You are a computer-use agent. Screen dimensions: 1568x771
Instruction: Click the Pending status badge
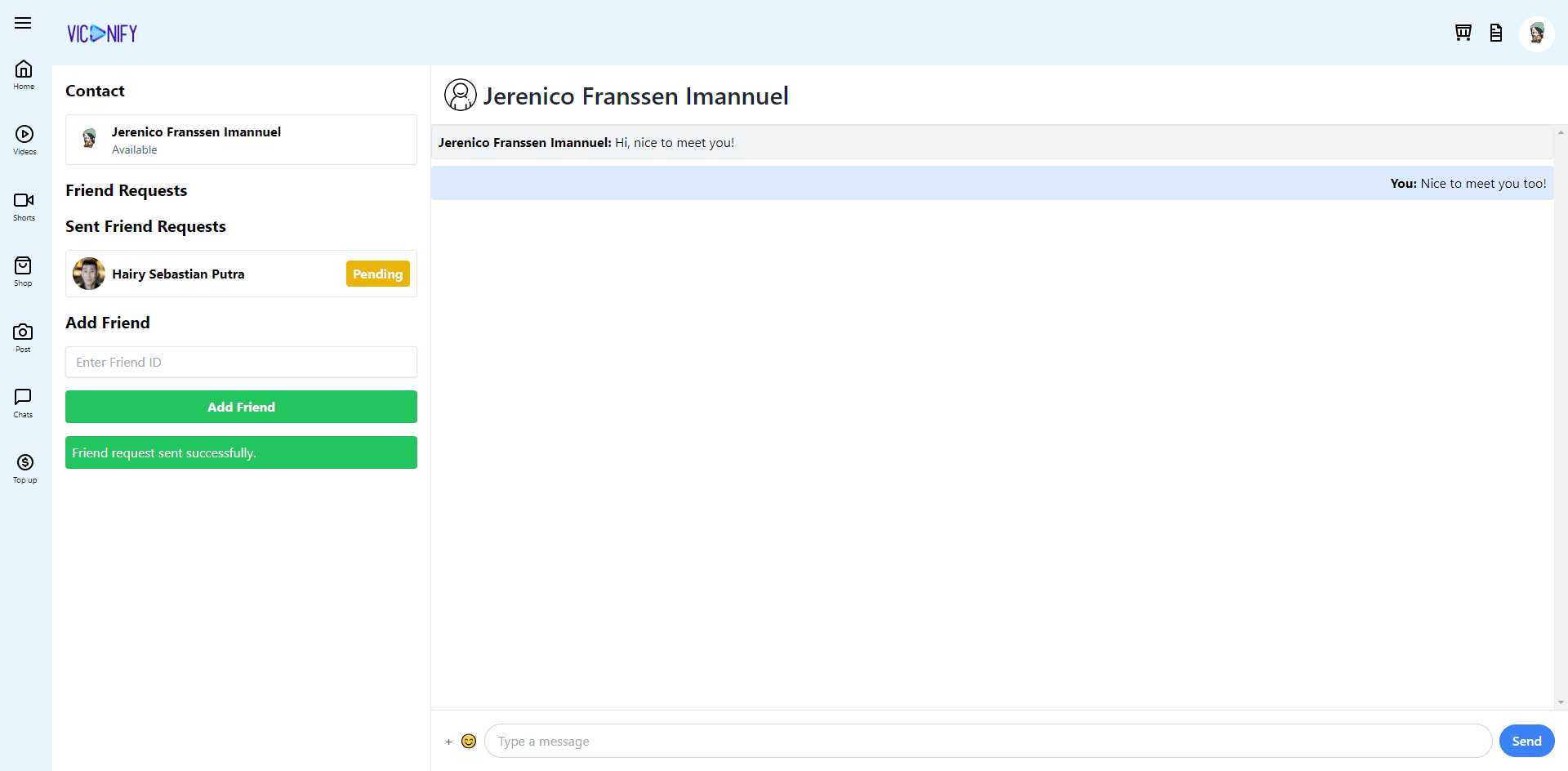tap(378, 274)
